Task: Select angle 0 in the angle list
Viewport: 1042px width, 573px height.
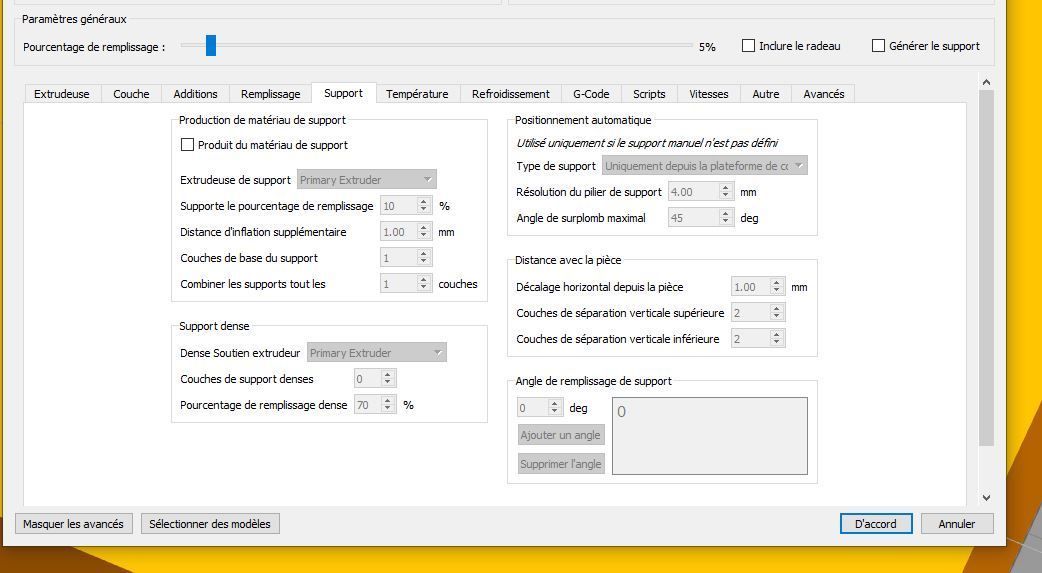Action: point(621,411)
